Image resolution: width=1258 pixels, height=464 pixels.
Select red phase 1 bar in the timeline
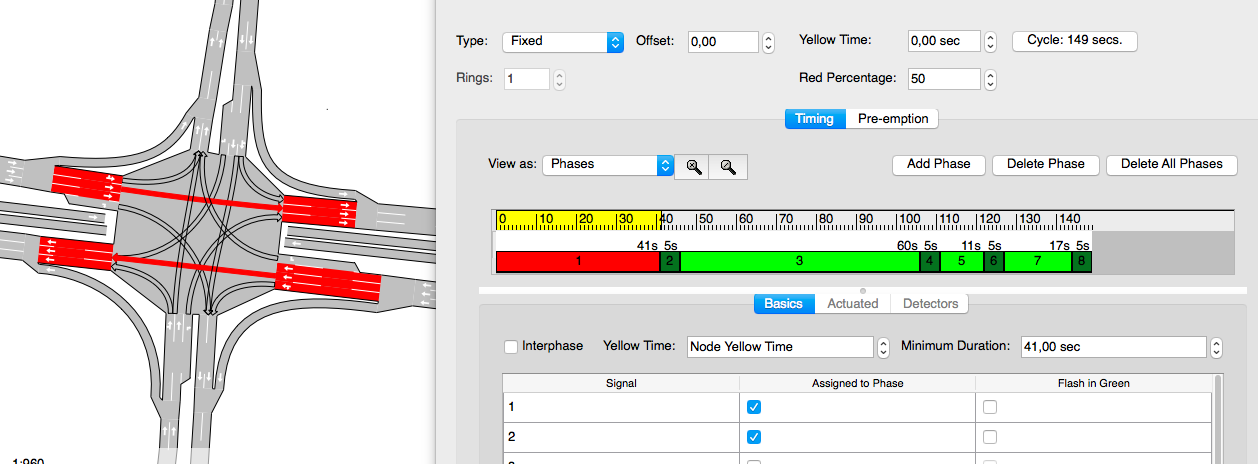click(577, 262)
